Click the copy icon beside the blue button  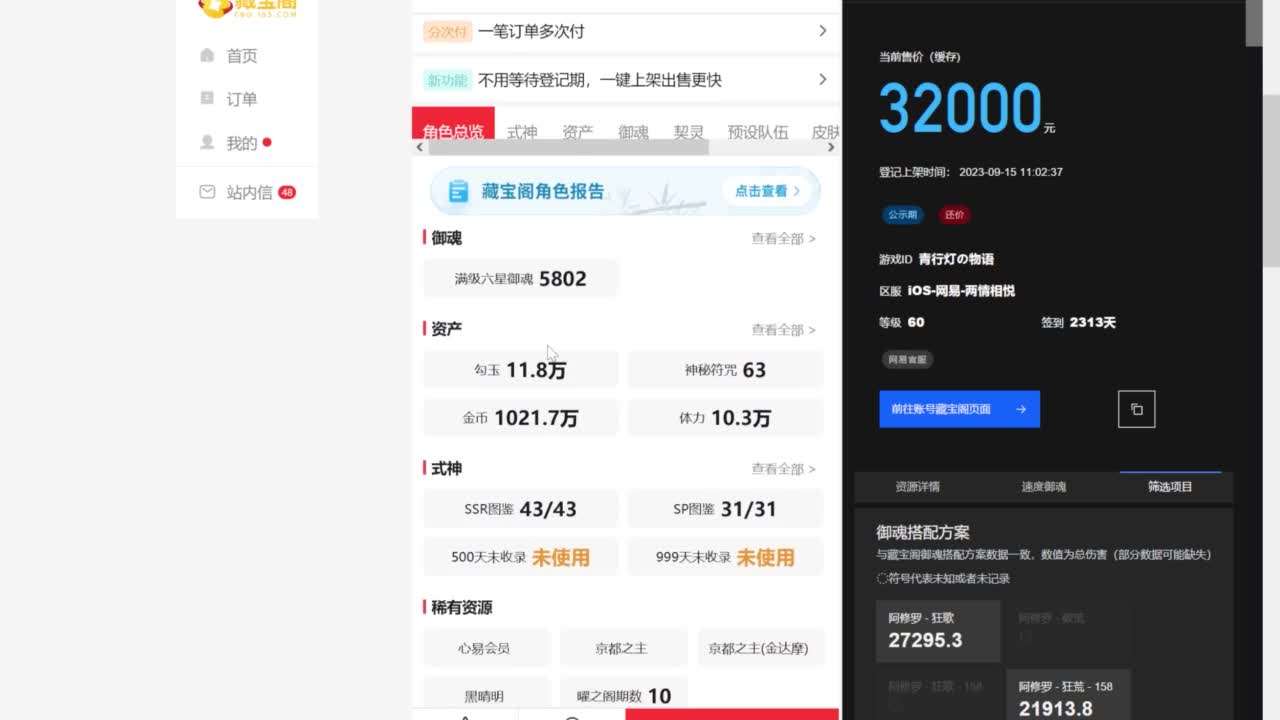(x=1136, y=409)
